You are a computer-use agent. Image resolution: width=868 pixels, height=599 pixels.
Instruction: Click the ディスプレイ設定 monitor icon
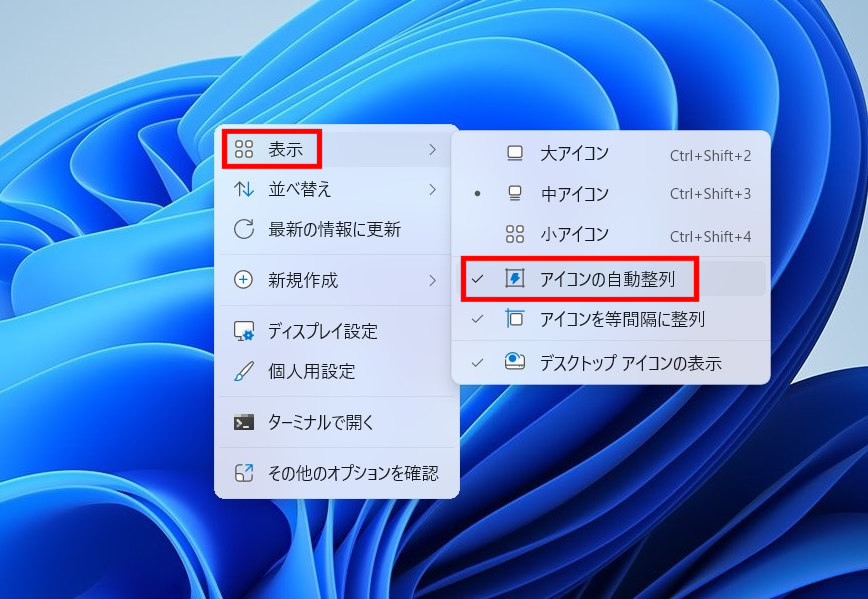pyautogui.click(x=243, y=331)
